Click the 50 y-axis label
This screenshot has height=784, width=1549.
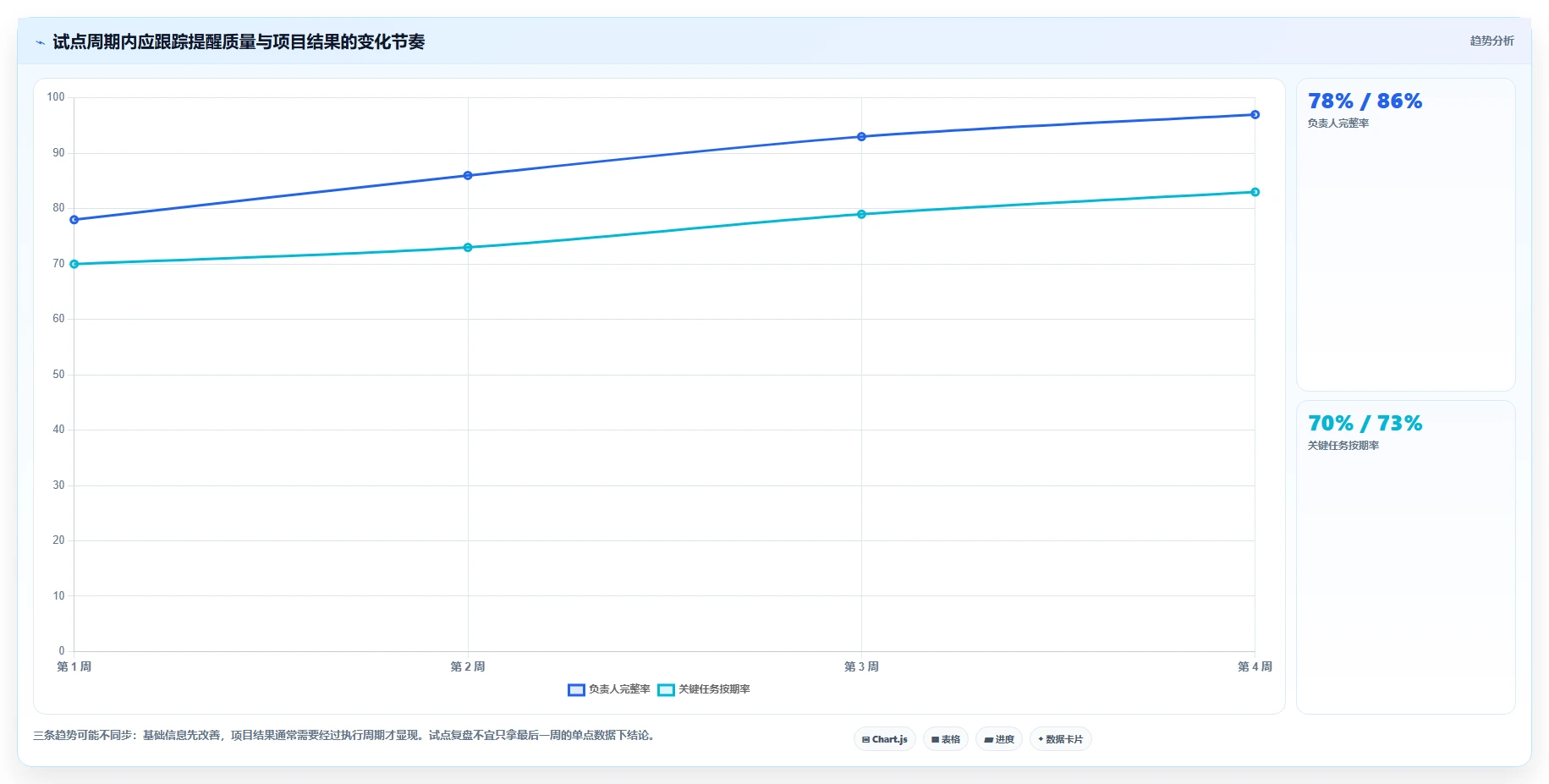click(58, 375)
